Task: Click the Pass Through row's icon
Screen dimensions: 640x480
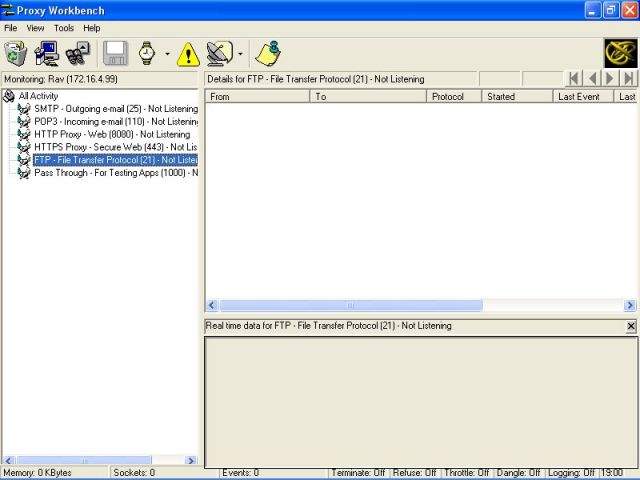Action: tap(24, 173)
